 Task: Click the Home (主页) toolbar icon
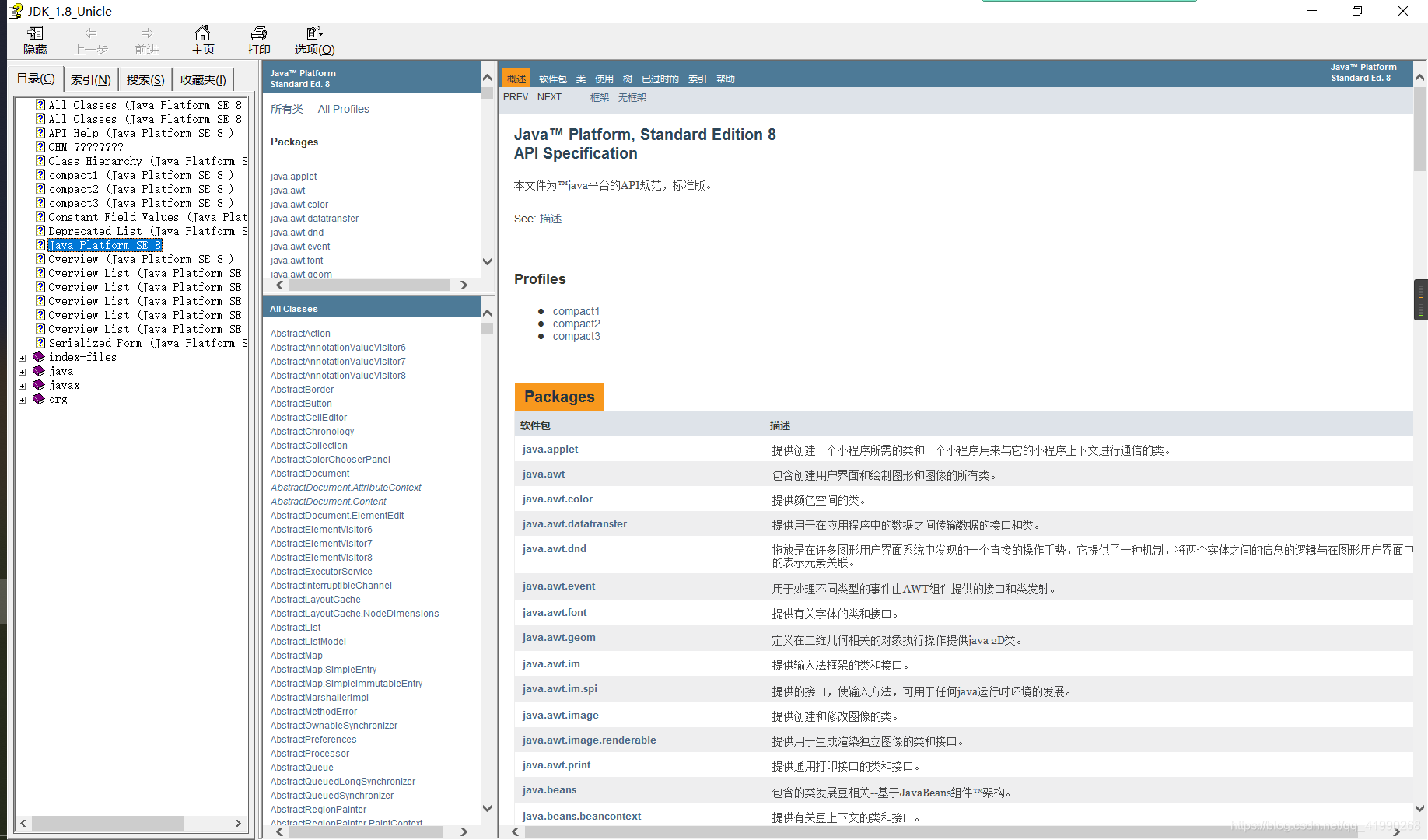click(202, 33)
